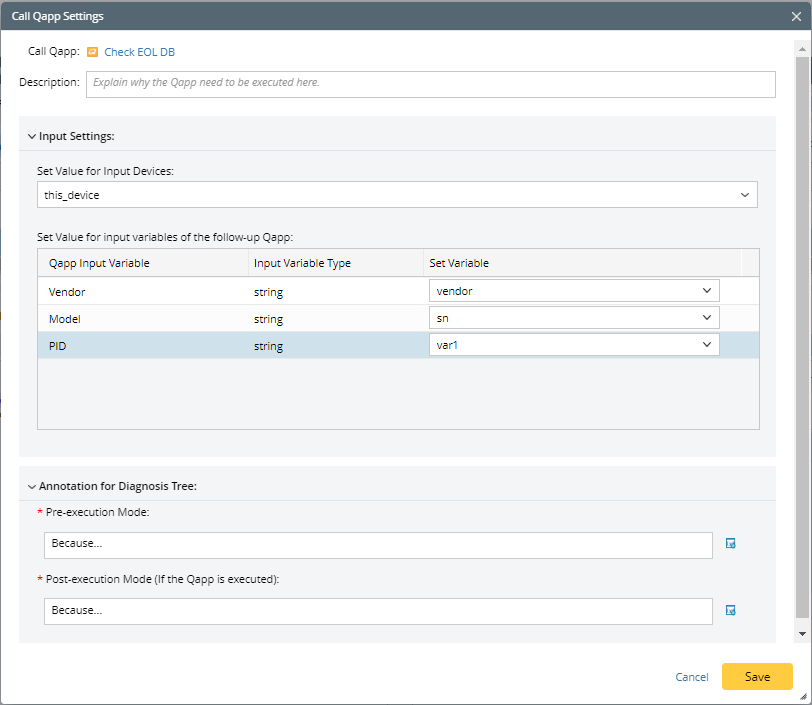Screen dimensions: 812x705
Task: Collapse the Input Settings section
Action: tap(32, 136)
